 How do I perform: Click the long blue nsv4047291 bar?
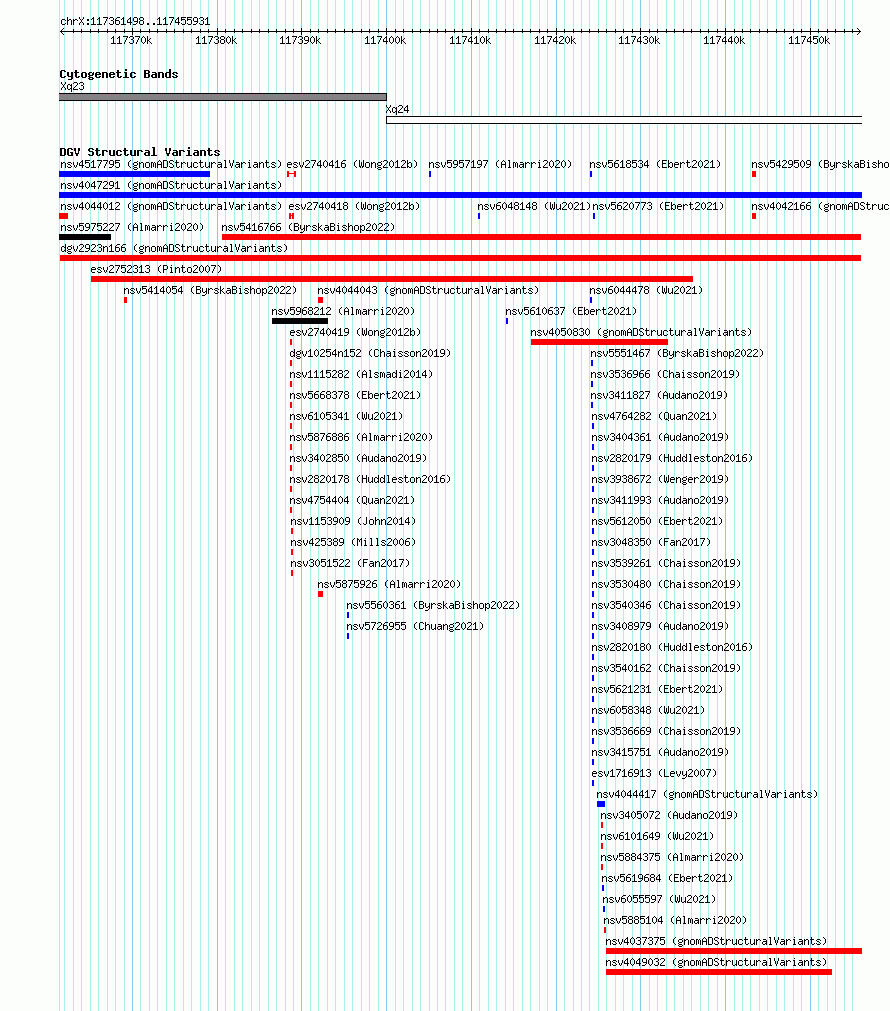(460, 195)
